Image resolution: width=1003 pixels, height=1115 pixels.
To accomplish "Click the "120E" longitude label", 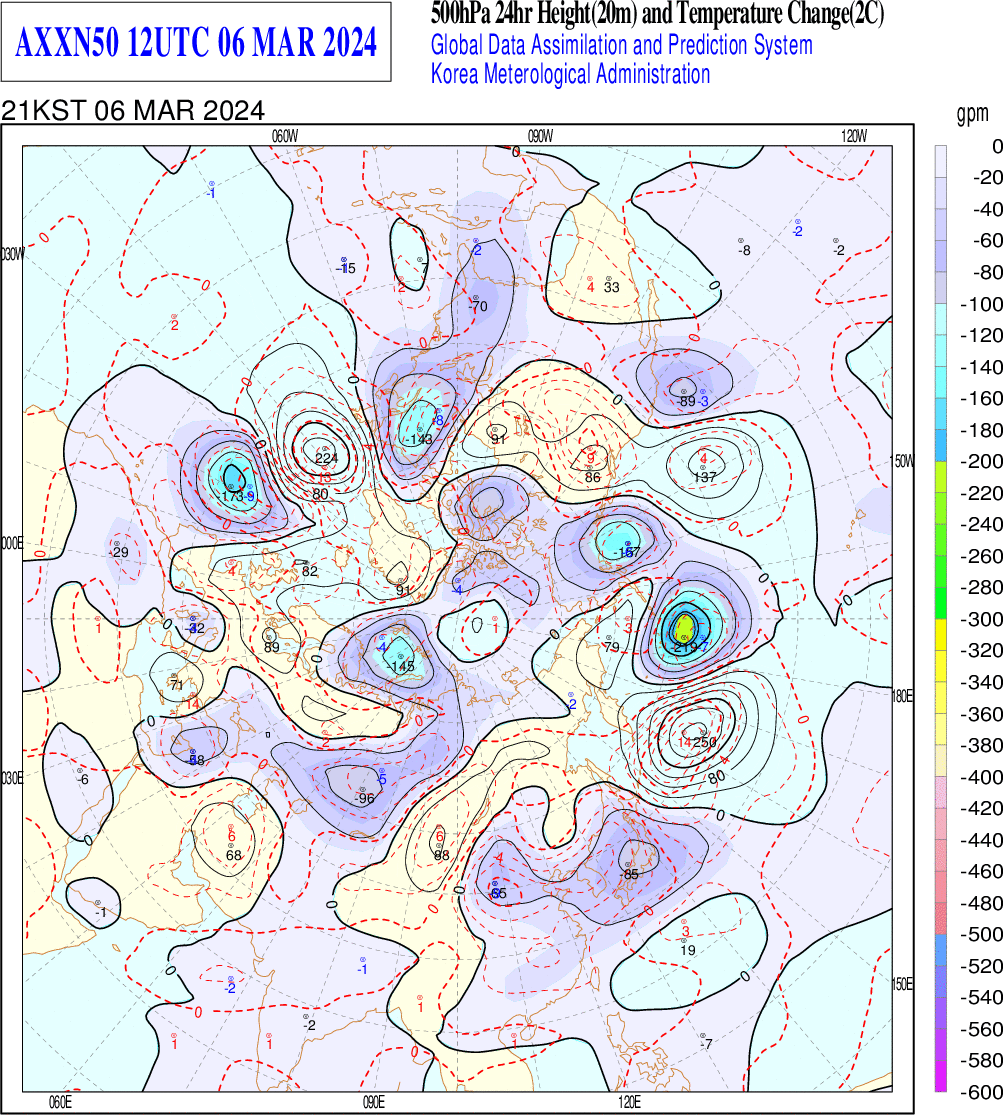I will (629, 1103).
